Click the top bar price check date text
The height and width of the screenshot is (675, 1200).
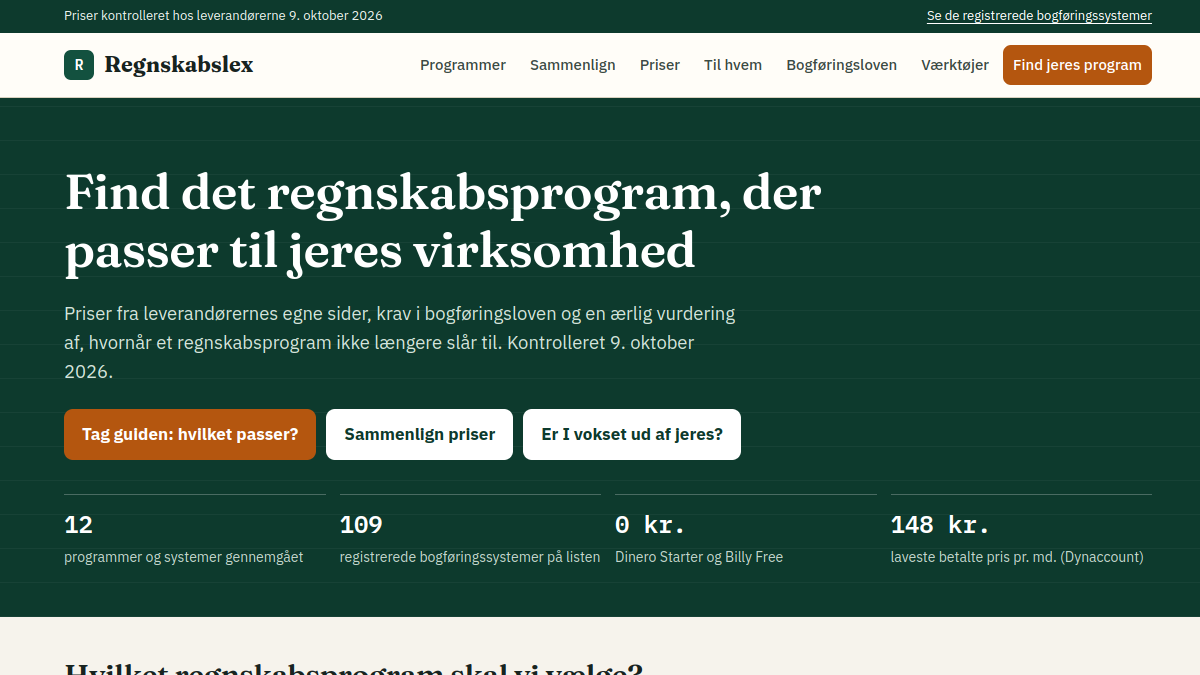pos(223,16)
